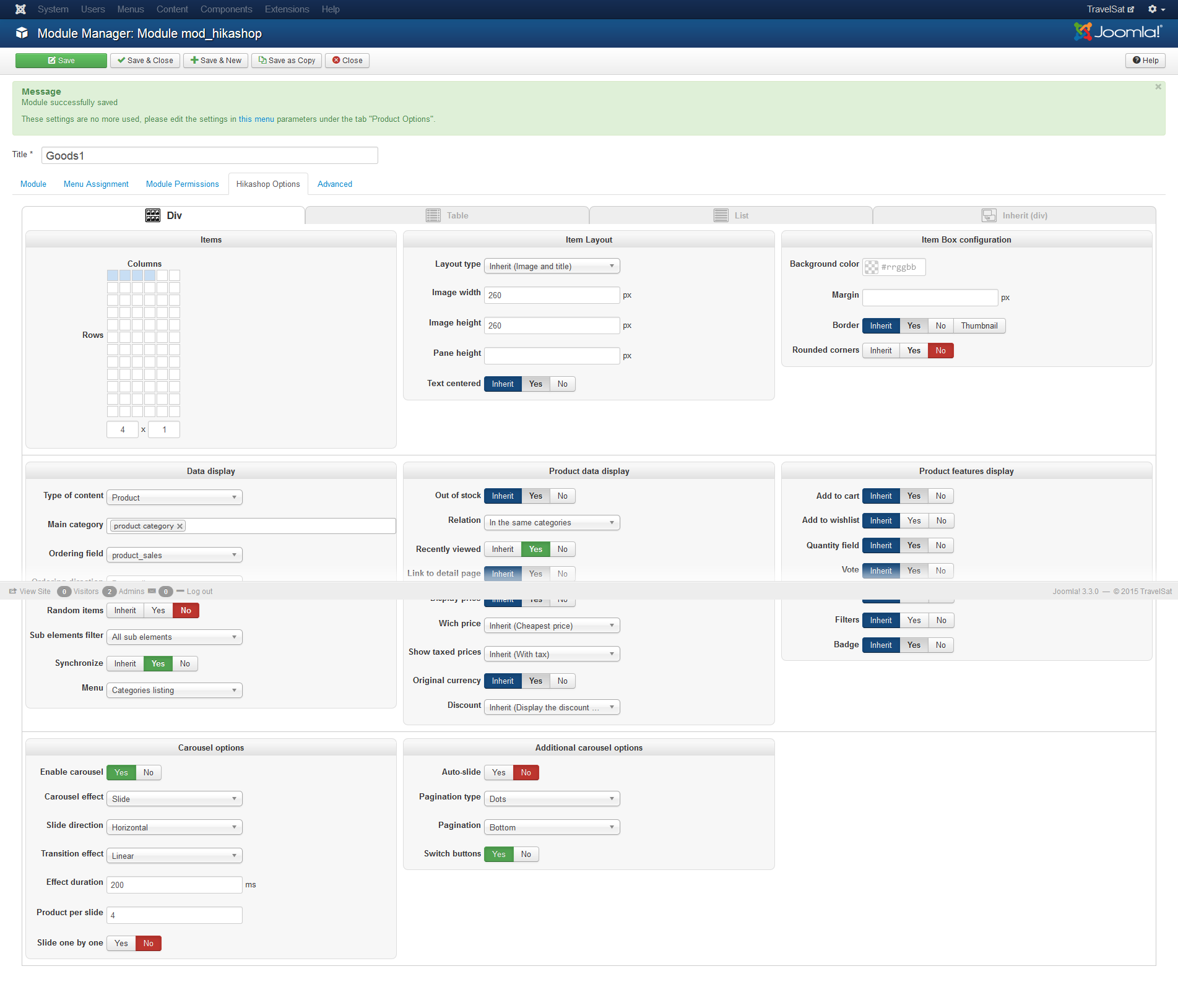Dismiss the success message with X
Screen dimensions: 1178x1008
pos(1158,87)
